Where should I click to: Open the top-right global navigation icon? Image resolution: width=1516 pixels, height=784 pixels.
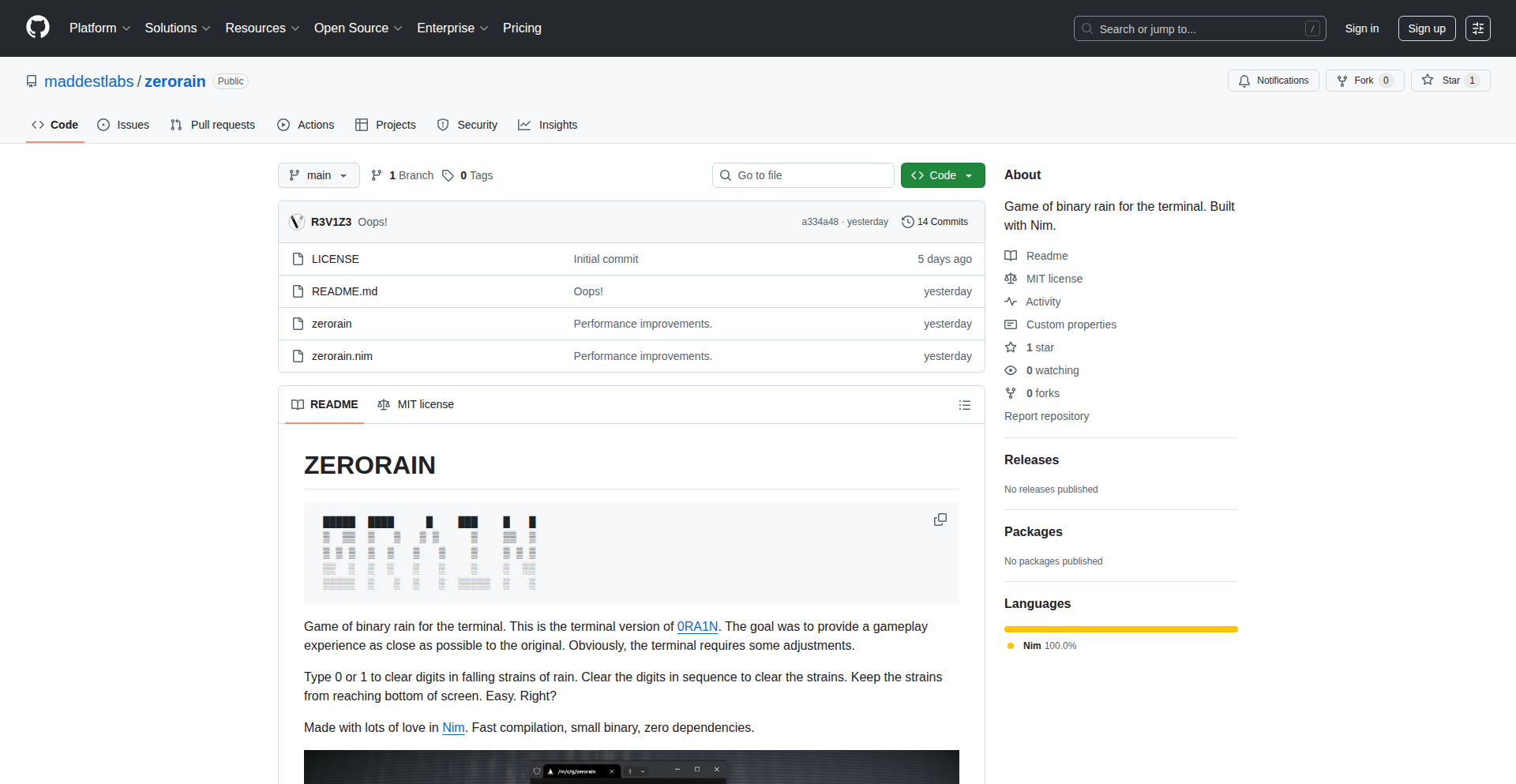coord(1477,28)
